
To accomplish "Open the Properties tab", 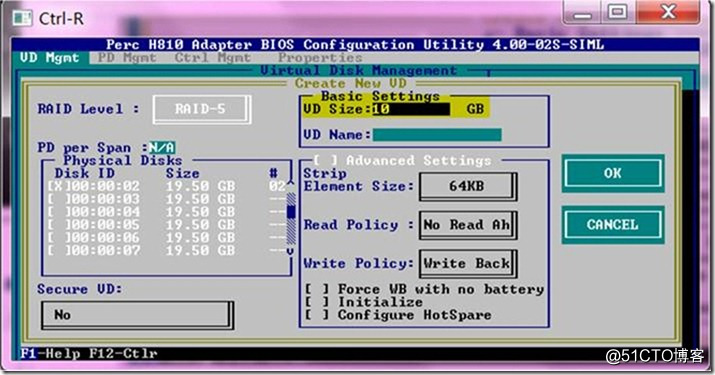I will pyautogui.click(x=320, y=58).
